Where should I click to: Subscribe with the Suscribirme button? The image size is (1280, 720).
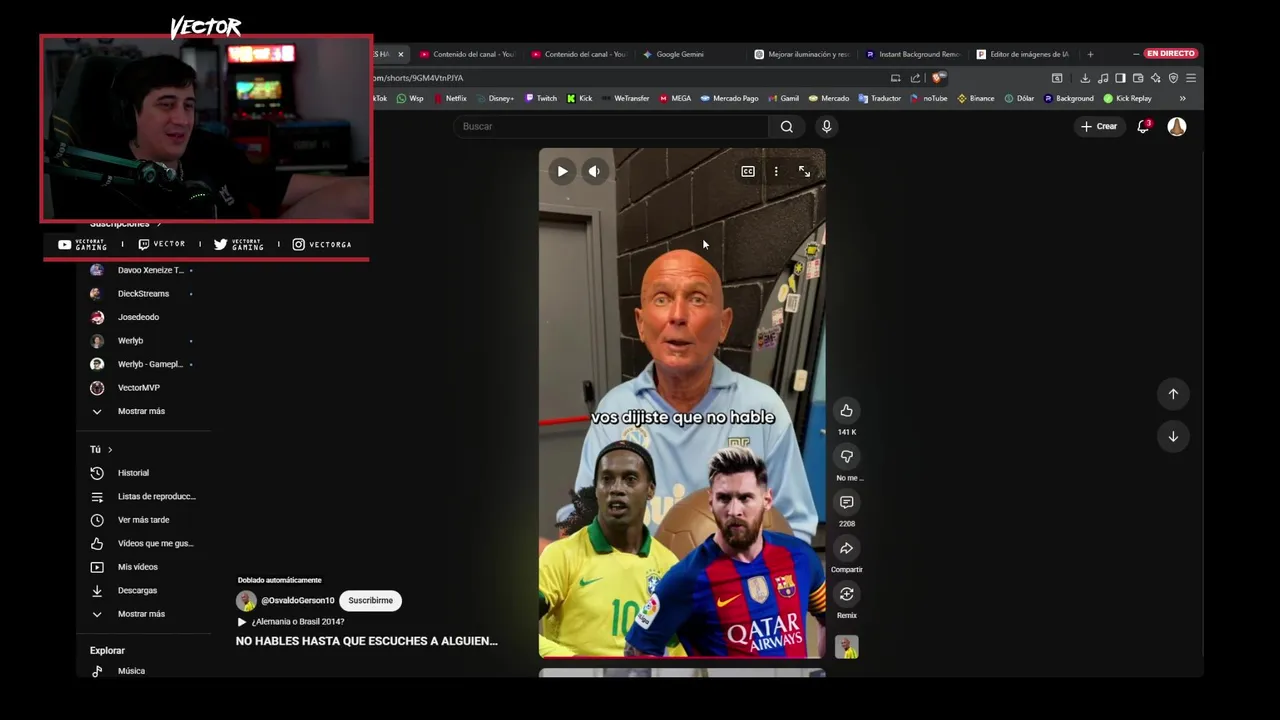(x=370, y=600)
